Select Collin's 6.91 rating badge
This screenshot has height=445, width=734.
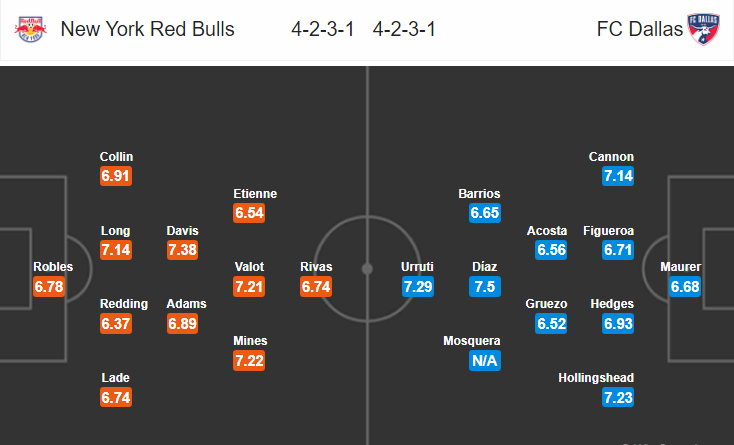[x=116, y=176]
